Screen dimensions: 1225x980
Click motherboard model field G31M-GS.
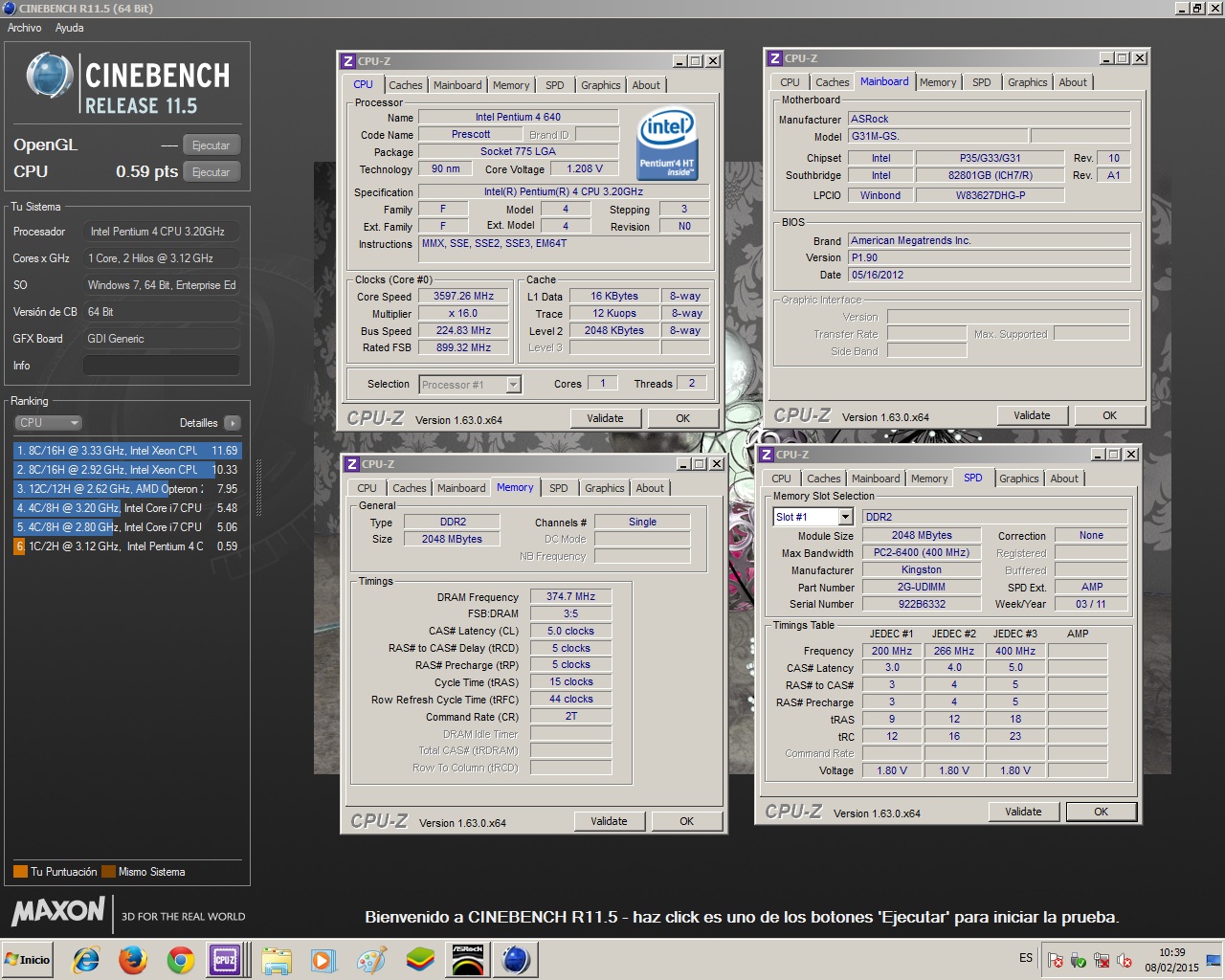[x=937, y=136]
